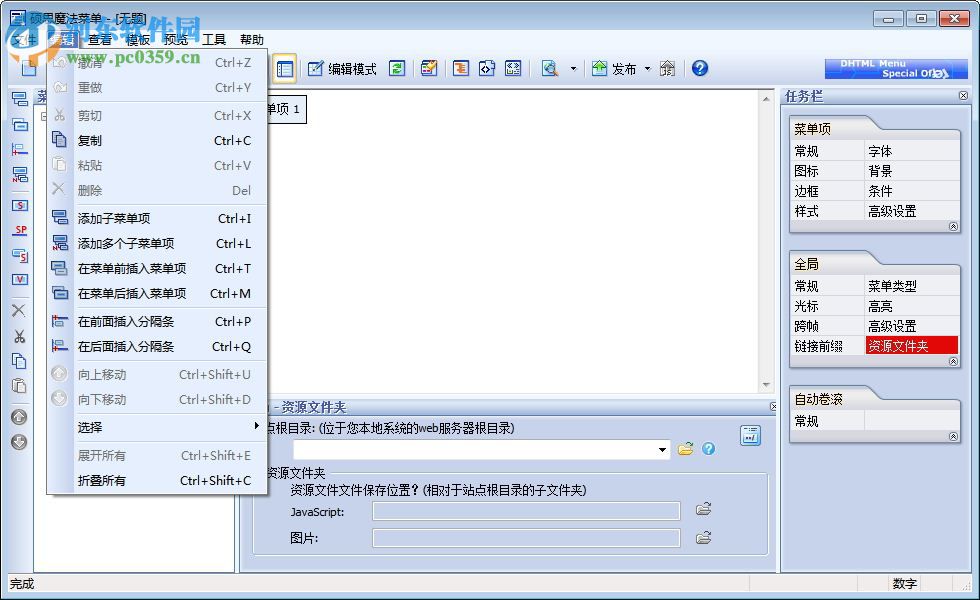Click the paste clipboard icon in left sidebar
This screenshot has width=980, height=600.
pos(18,386)
